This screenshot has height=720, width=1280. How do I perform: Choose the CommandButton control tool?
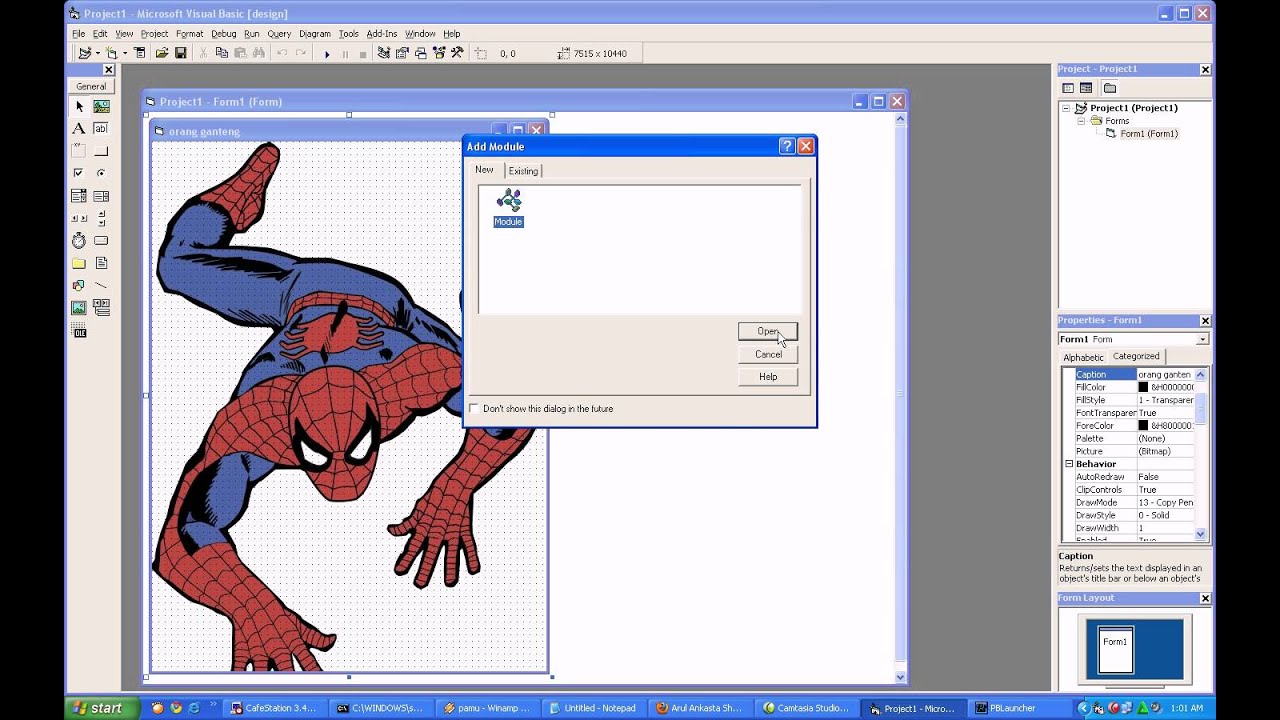[x=101, y=151]
